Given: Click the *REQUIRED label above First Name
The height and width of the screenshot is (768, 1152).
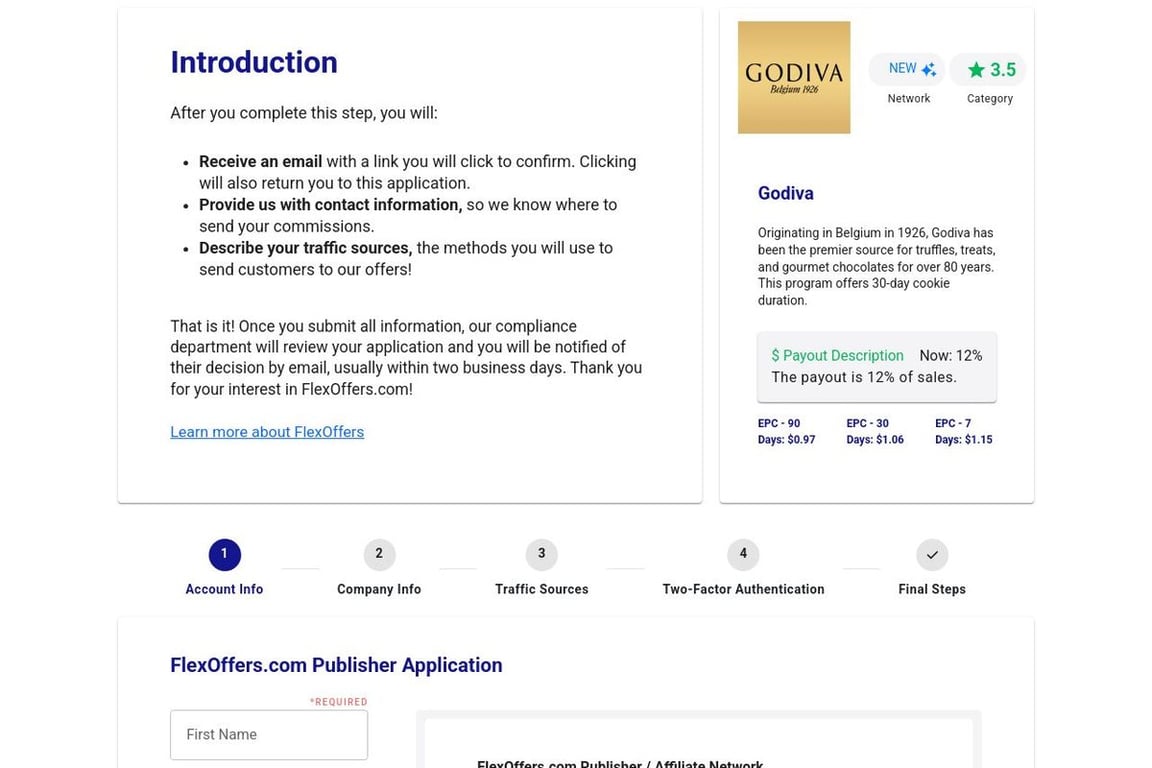Looking at the screenshot, I should click(339, 702).
